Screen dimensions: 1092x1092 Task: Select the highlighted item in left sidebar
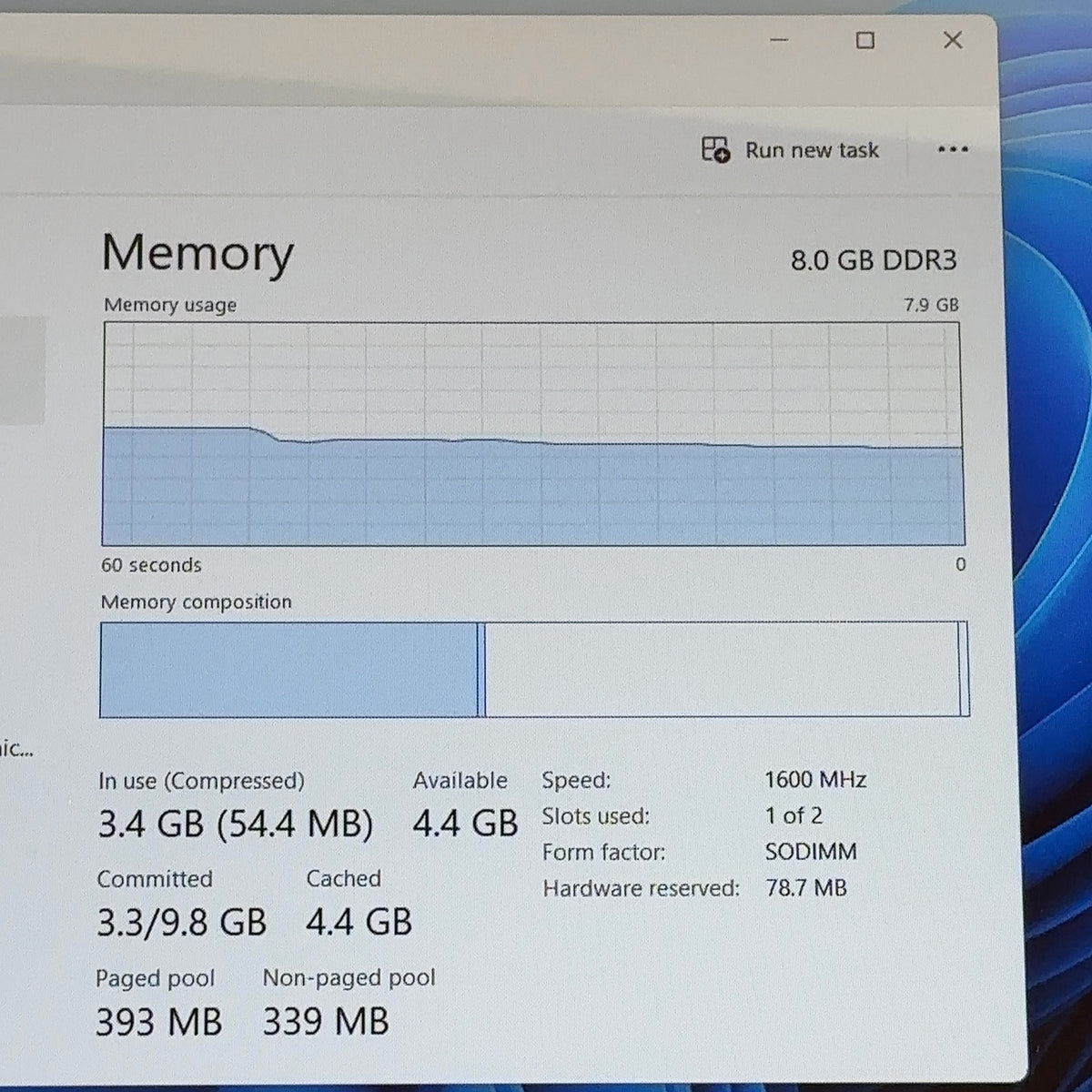[x=22, y=369]
